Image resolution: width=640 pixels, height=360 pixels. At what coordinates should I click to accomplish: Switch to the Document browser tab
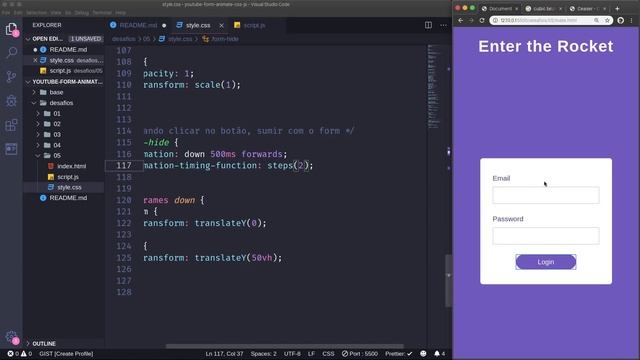(x=500, y=8)
